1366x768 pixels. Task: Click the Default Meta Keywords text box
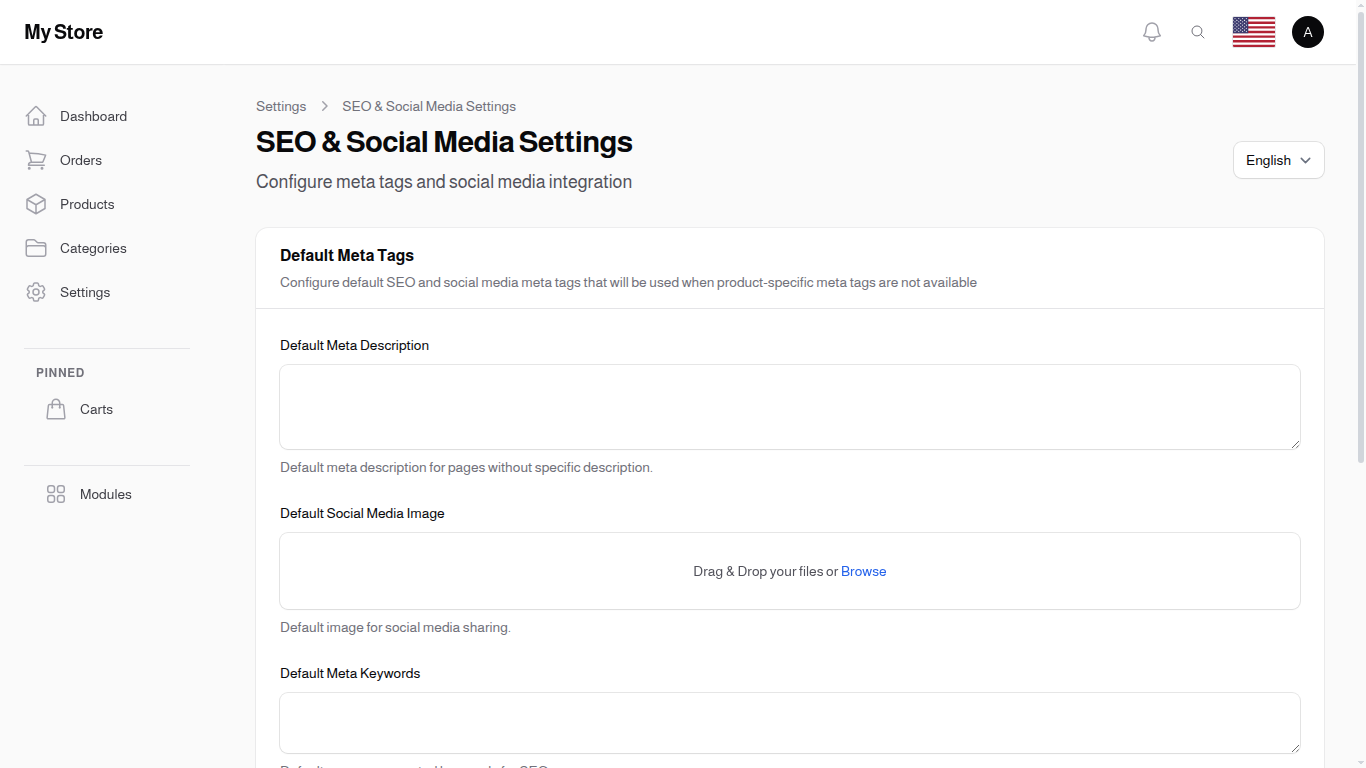790,722
